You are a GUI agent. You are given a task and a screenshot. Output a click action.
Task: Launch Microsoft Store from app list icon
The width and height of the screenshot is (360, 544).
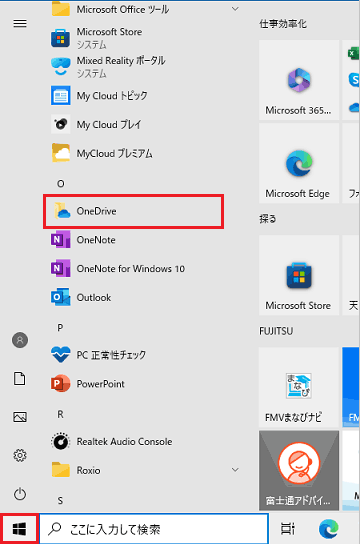point(61,38)
